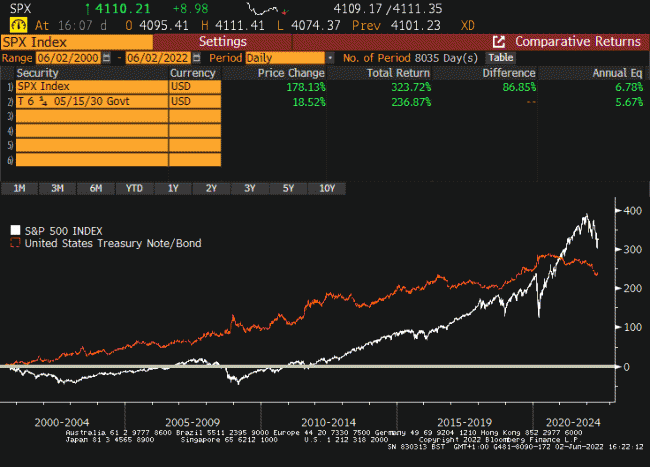Click the last price 4110.21
The width and height of the screenshot is (650, 467).
tap(123, 9)
